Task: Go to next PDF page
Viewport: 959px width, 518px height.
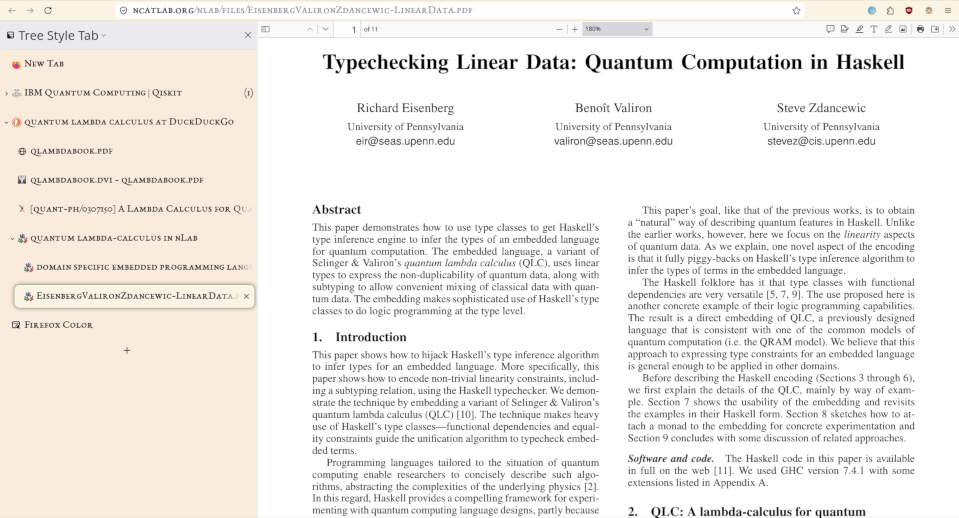Action: tap(325, 29)
